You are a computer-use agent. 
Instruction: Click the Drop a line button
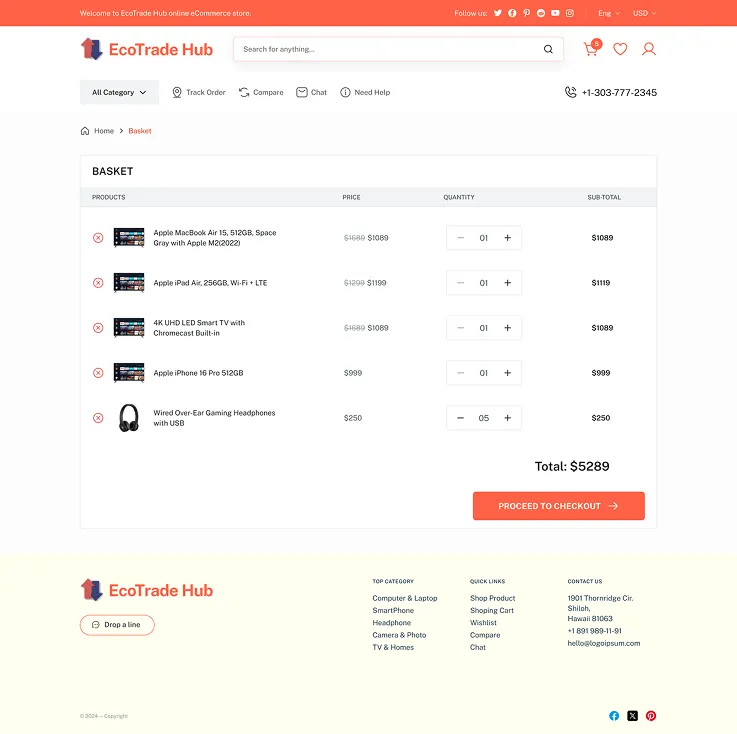(117, 625)
